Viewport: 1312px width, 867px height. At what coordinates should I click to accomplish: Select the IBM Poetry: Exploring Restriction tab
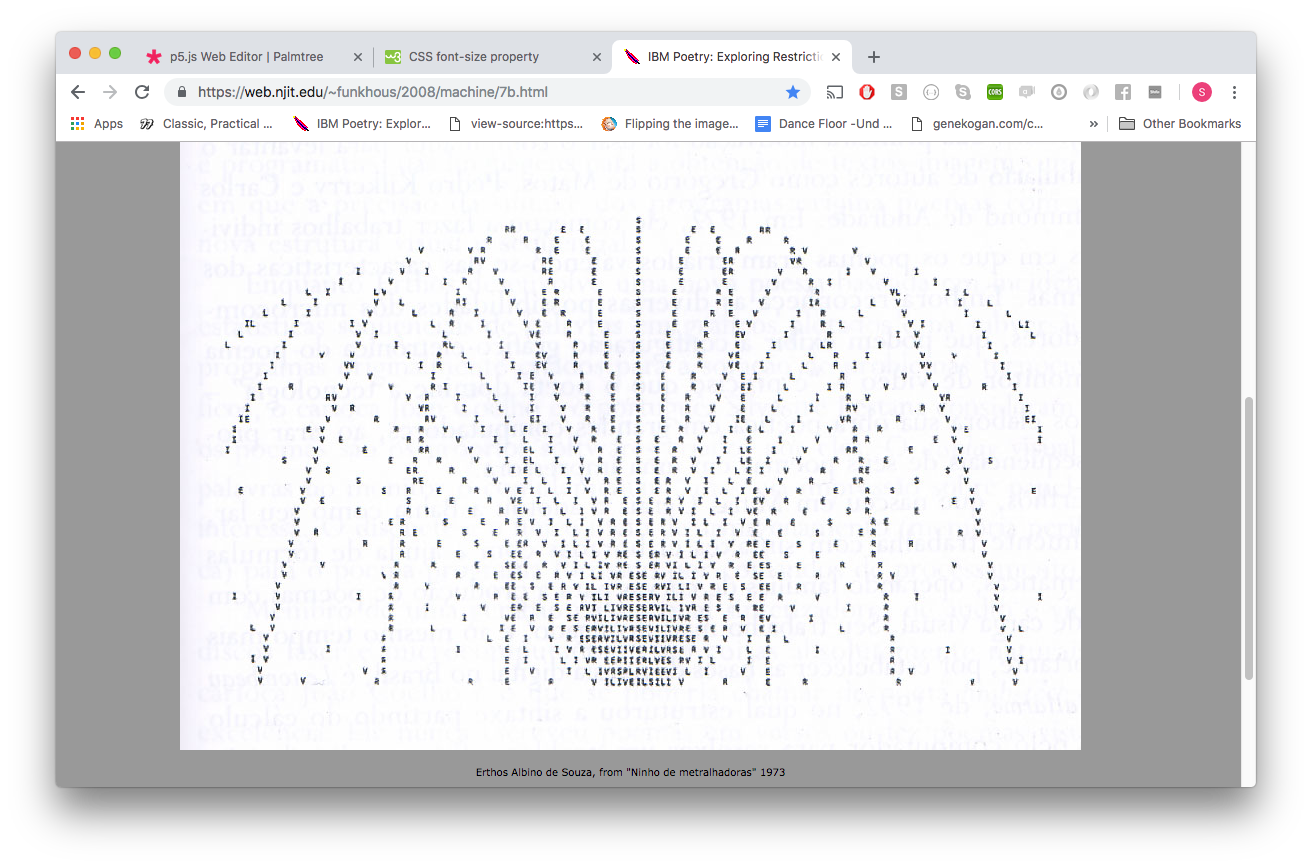click(x=732, y=57)
